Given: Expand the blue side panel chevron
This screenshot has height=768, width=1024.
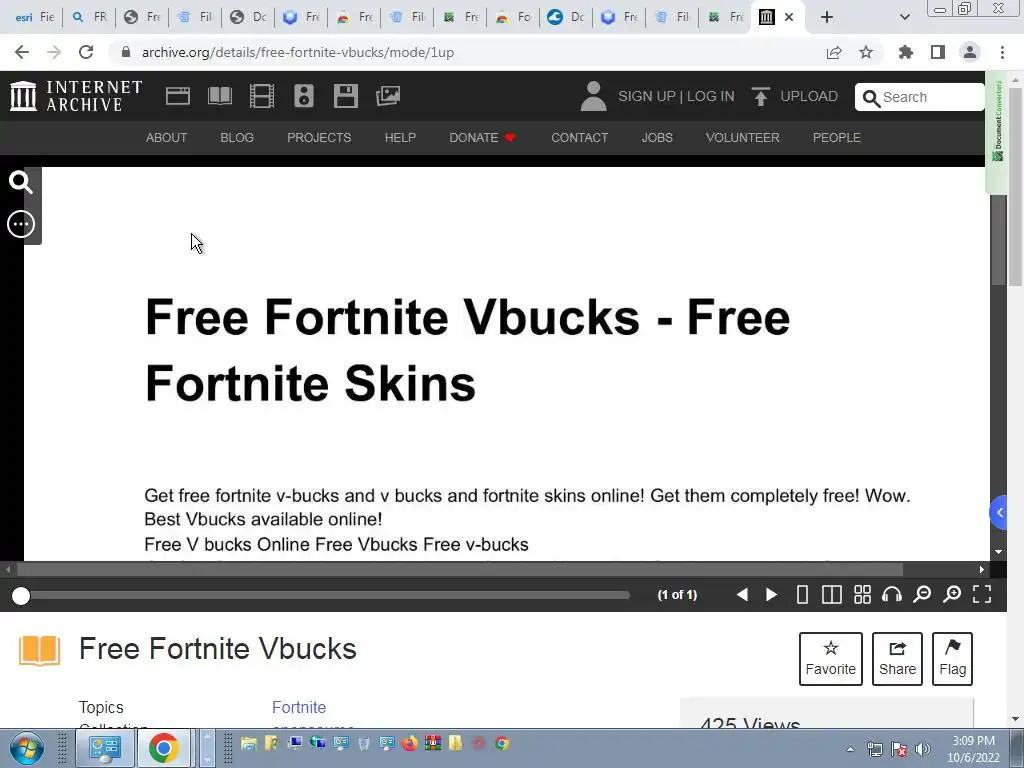Looking at the screenshot, I should 999,513.
